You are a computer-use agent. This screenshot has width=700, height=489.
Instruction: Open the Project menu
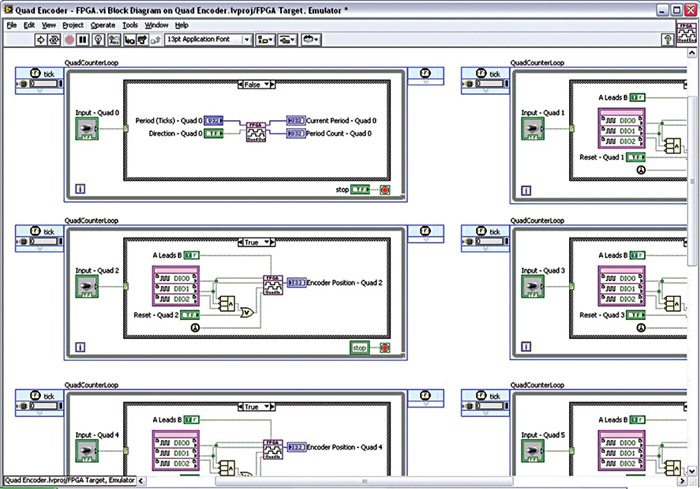(72, 24)
